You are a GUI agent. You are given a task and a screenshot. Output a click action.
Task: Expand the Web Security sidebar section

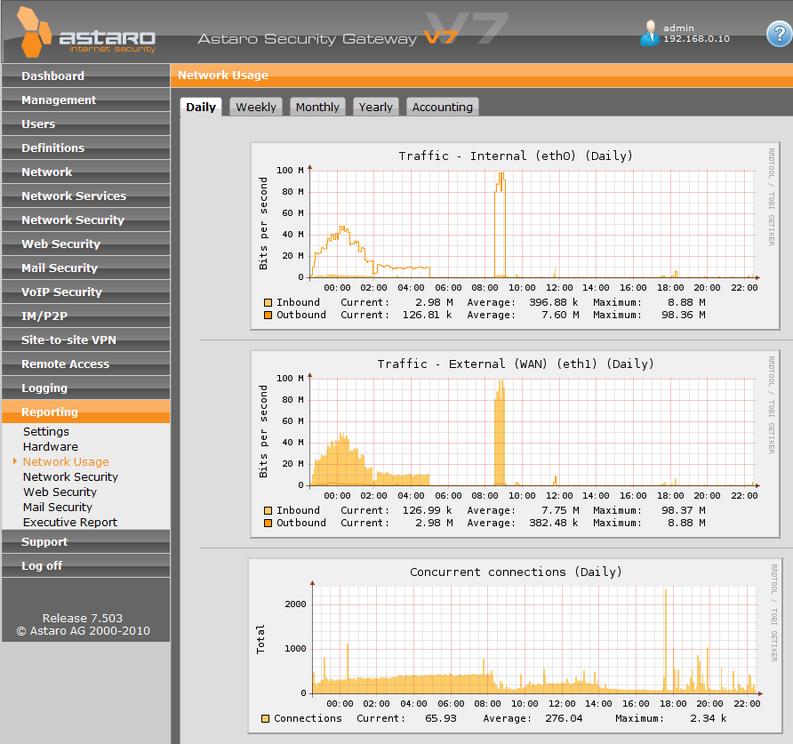61,244
